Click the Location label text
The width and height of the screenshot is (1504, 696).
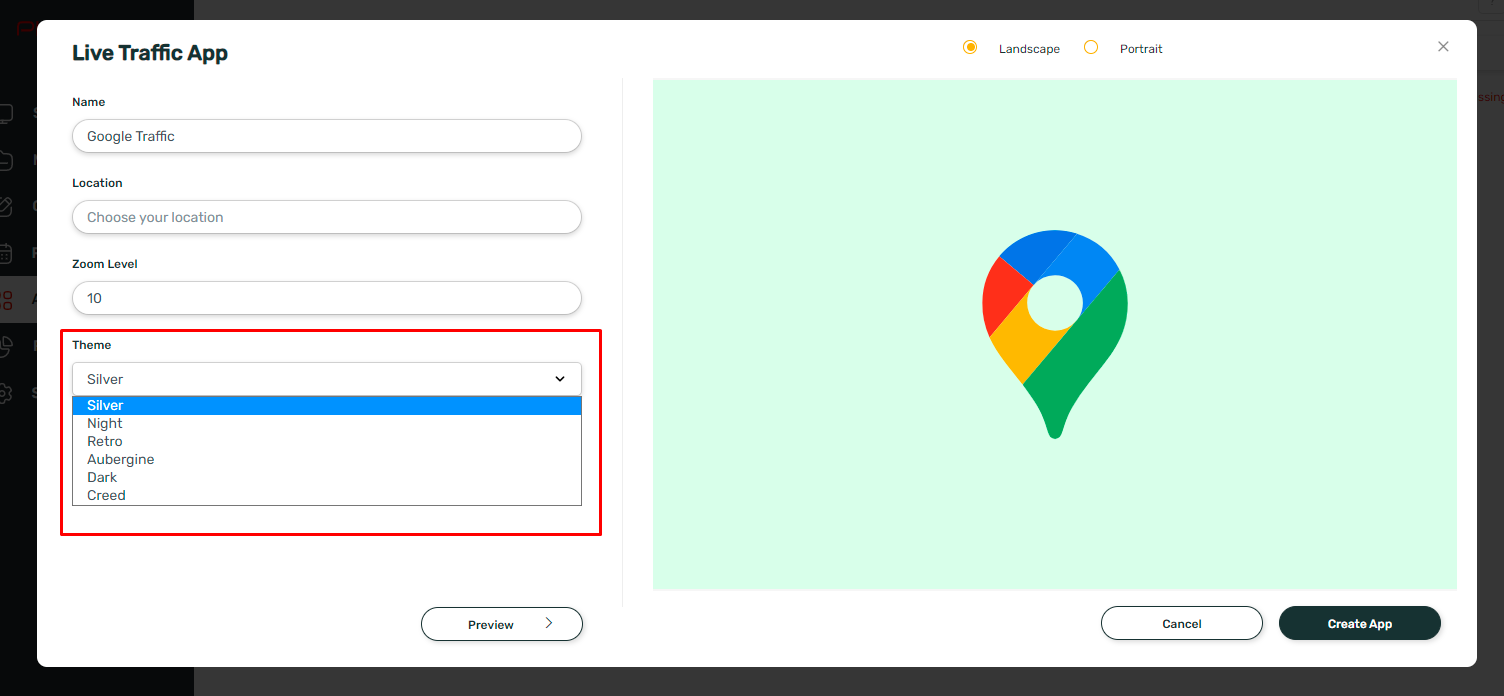click(x=97, y=183)
